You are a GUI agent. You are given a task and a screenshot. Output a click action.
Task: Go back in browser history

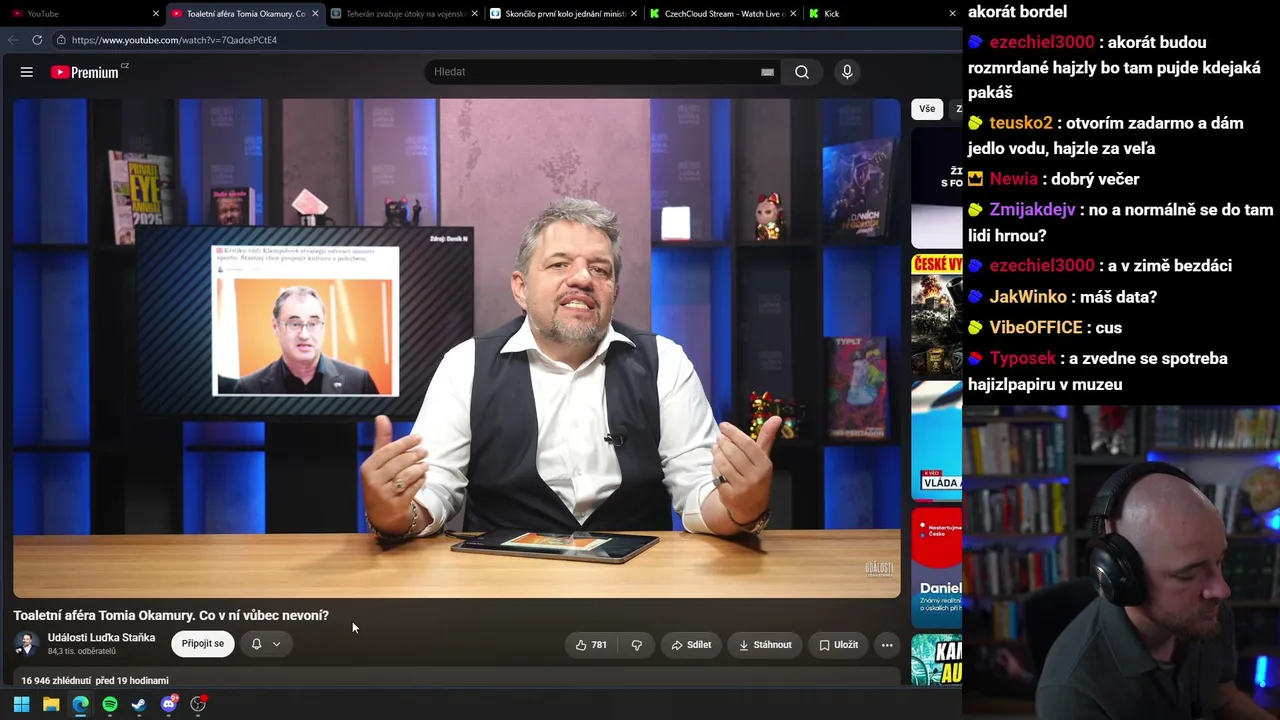point(13,40)
